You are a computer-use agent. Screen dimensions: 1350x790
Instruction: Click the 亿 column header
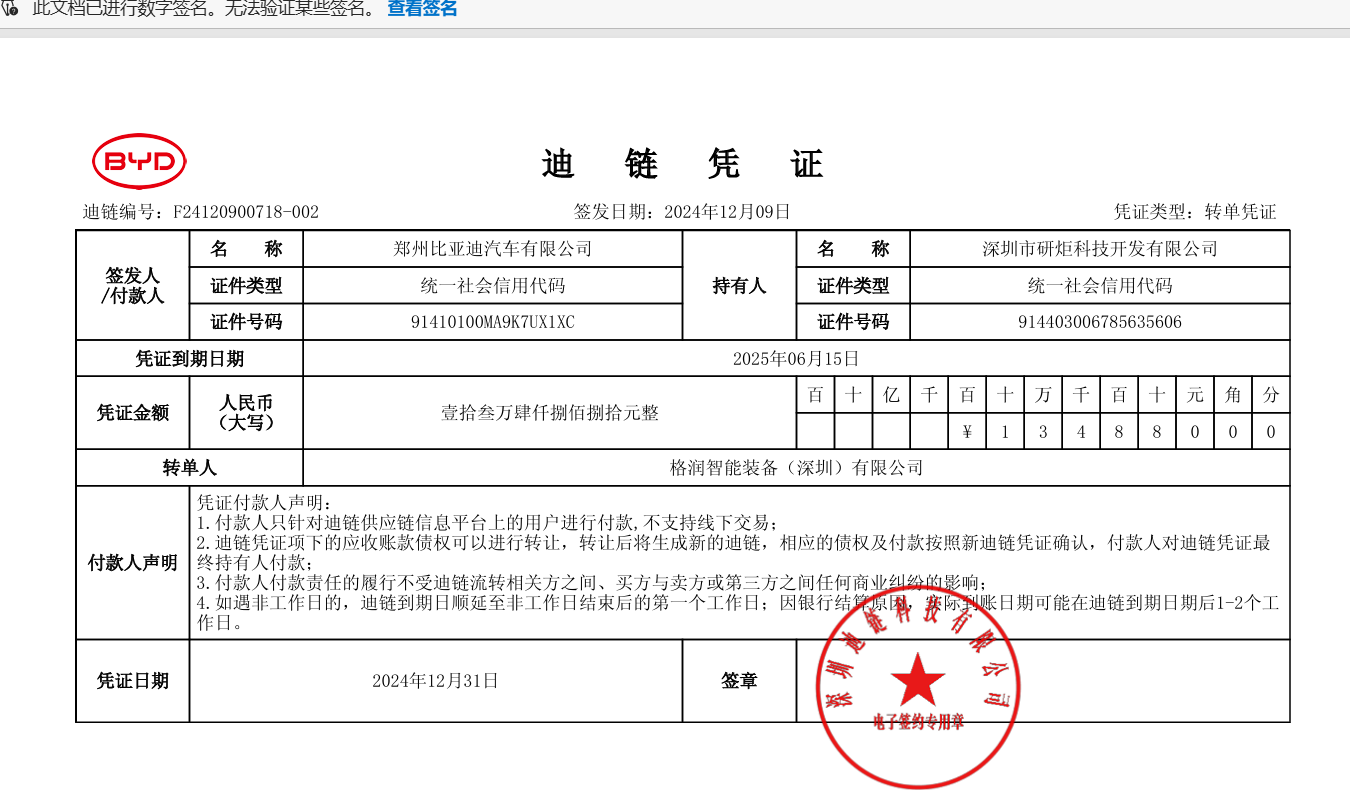pos(891,395)
